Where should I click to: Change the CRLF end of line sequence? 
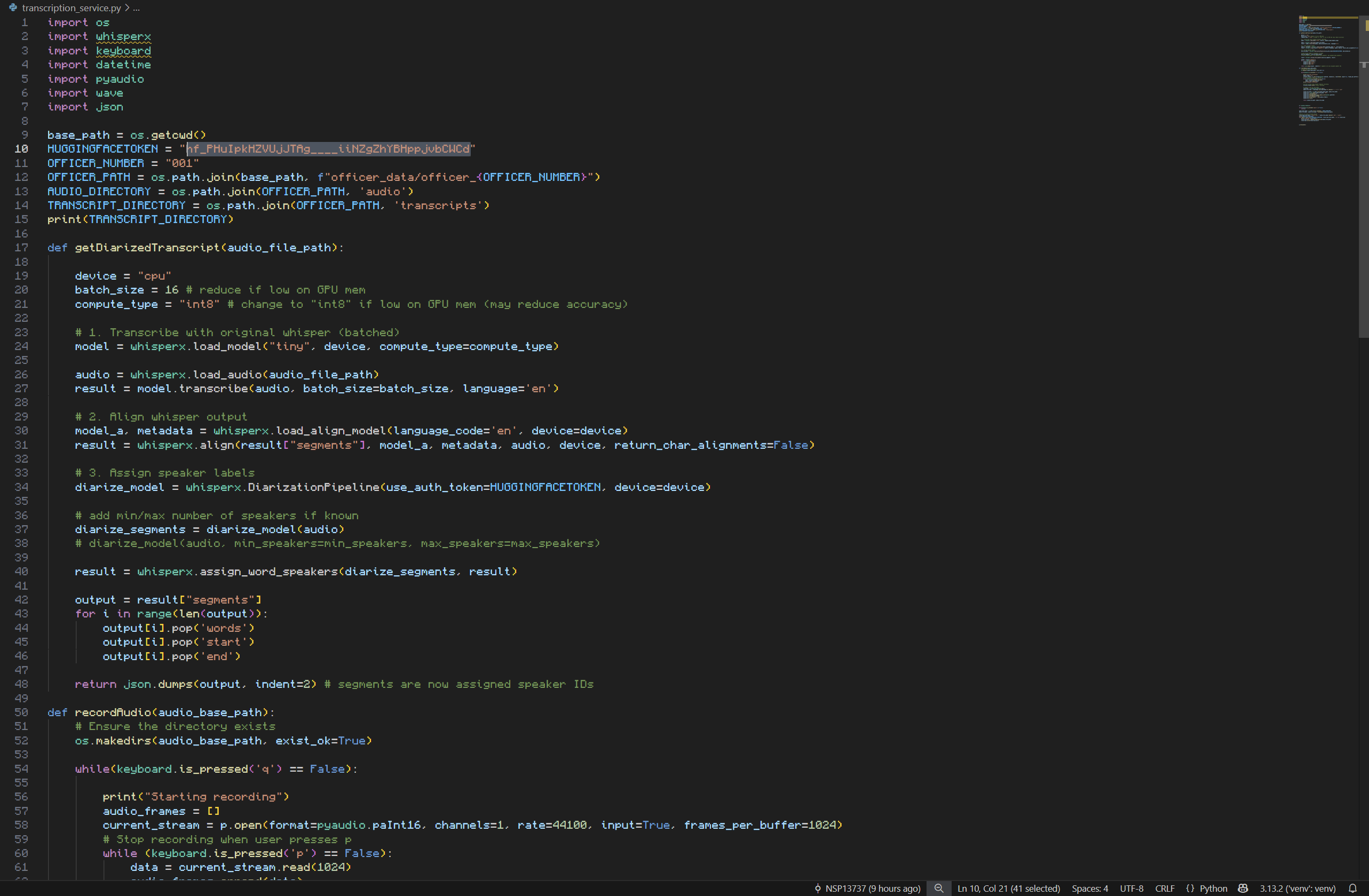coord(1164,888)
